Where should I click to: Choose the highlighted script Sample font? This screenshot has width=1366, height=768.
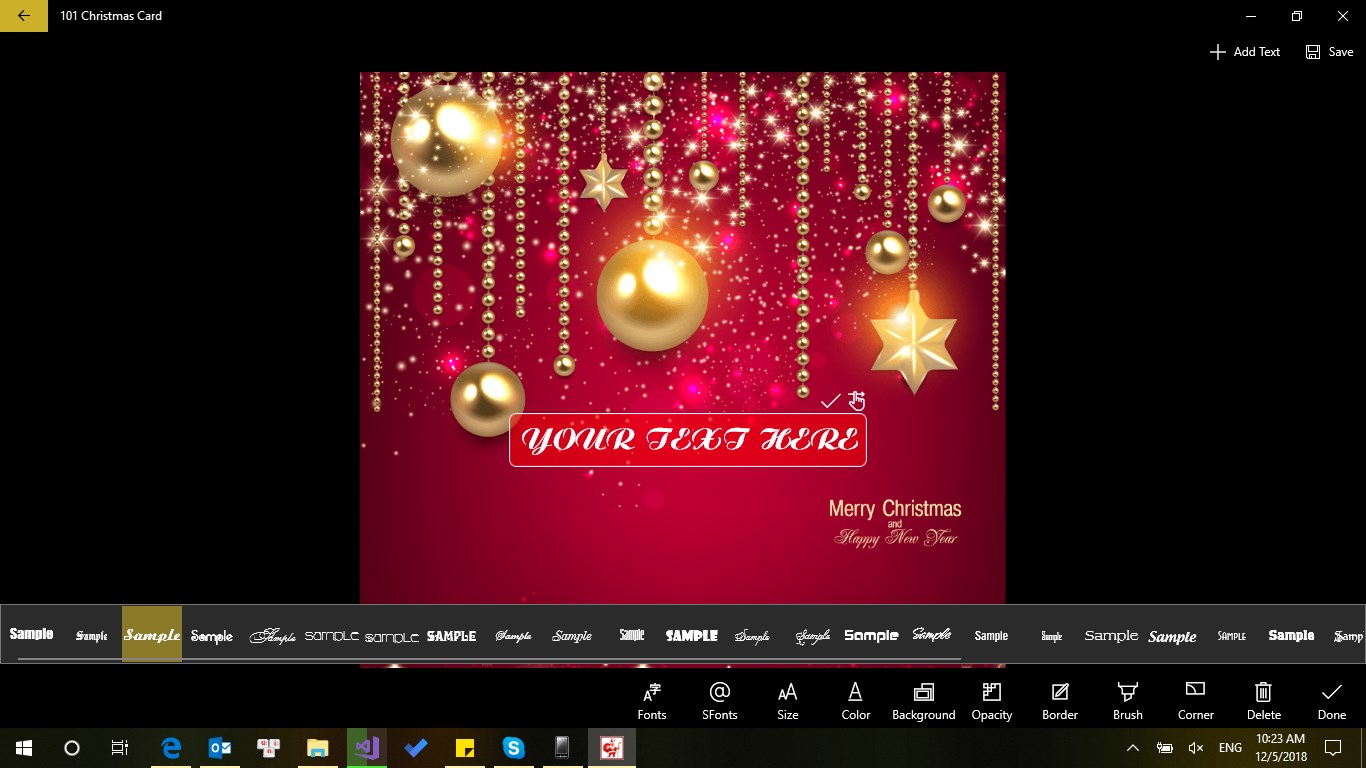pos(151,635)
